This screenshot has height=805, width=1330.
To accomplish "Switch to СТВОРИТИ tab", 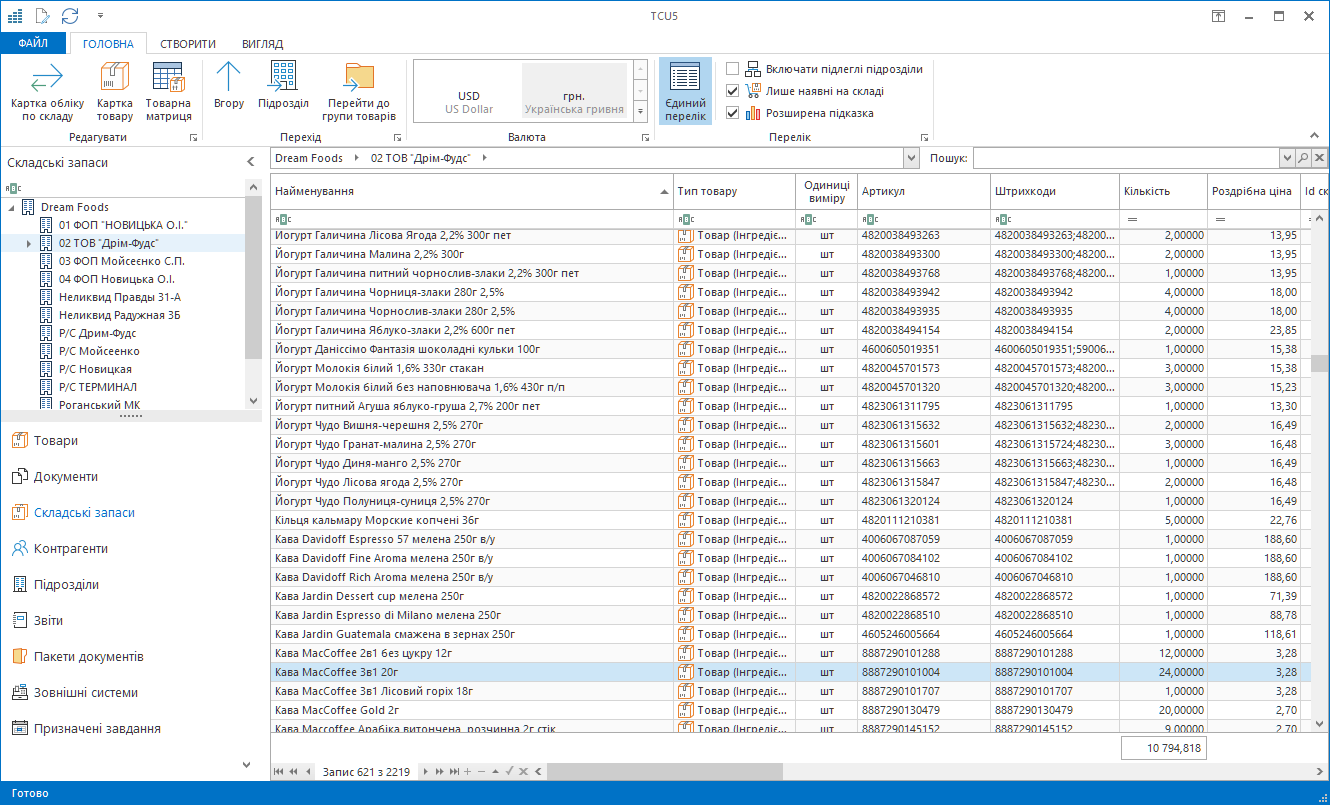I will (188, 44).
